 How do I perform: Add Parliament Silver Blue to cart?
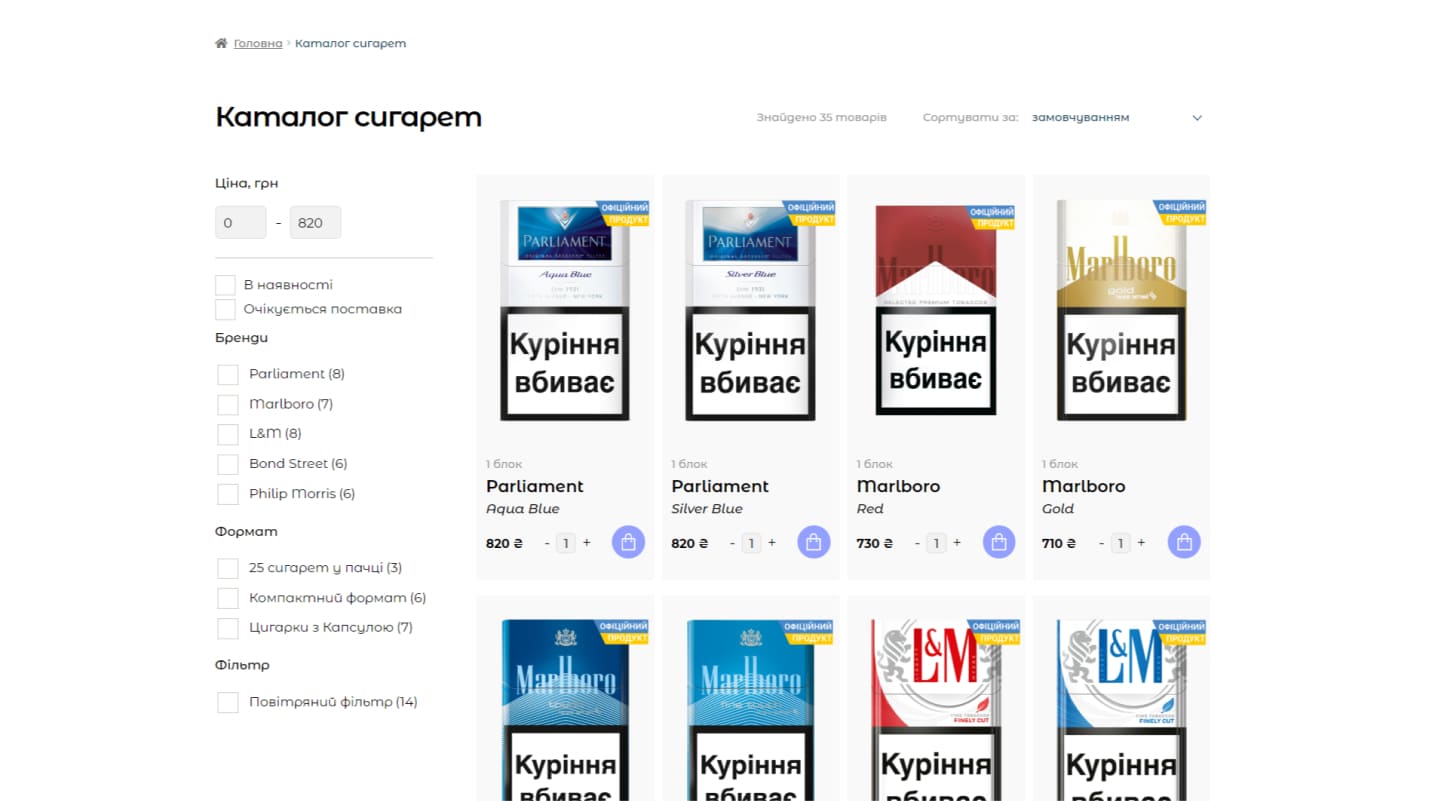coord(813,542)
